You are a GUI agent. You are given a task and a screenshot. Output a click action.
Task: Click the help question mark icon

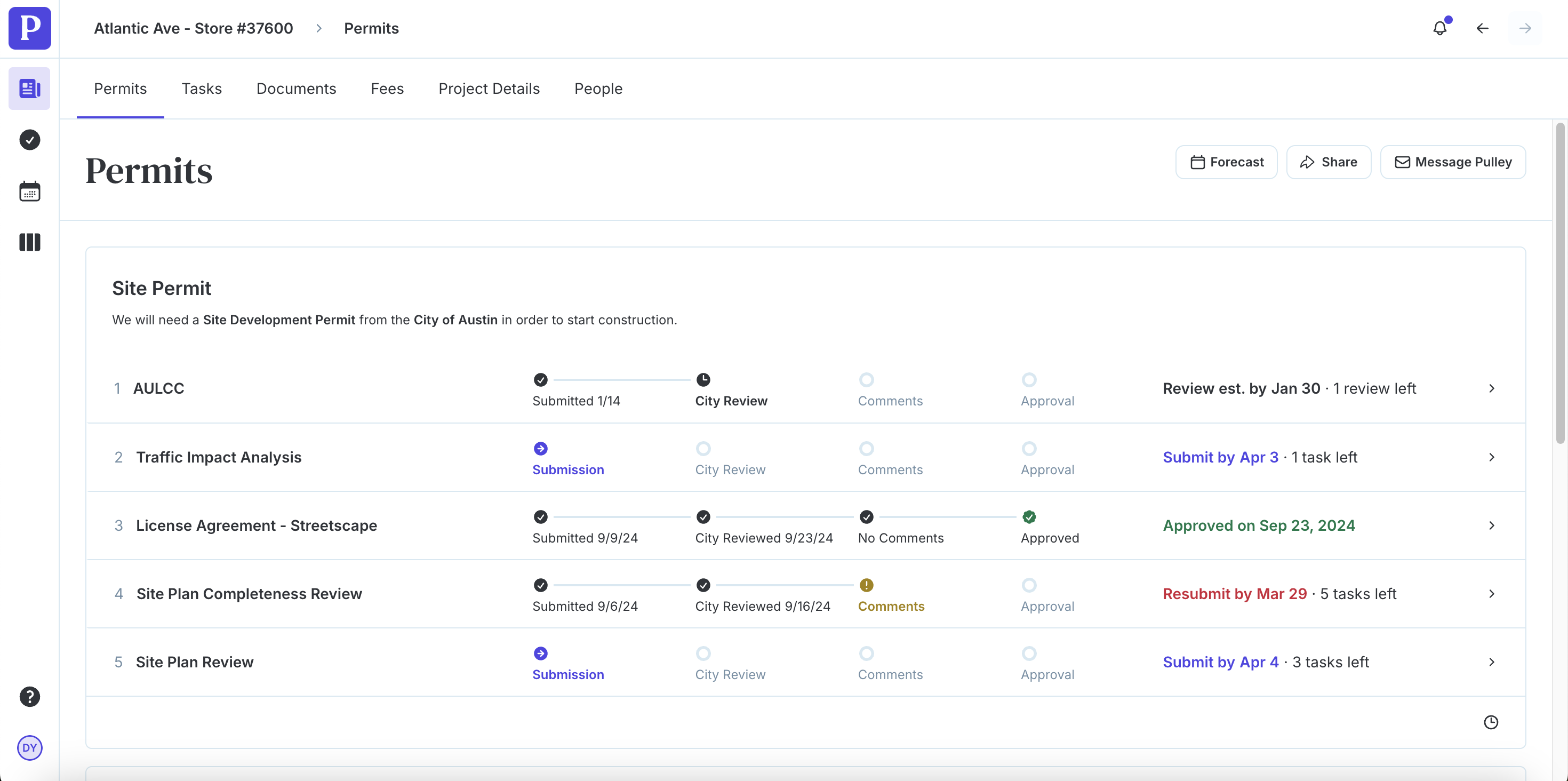pos(29,696)
